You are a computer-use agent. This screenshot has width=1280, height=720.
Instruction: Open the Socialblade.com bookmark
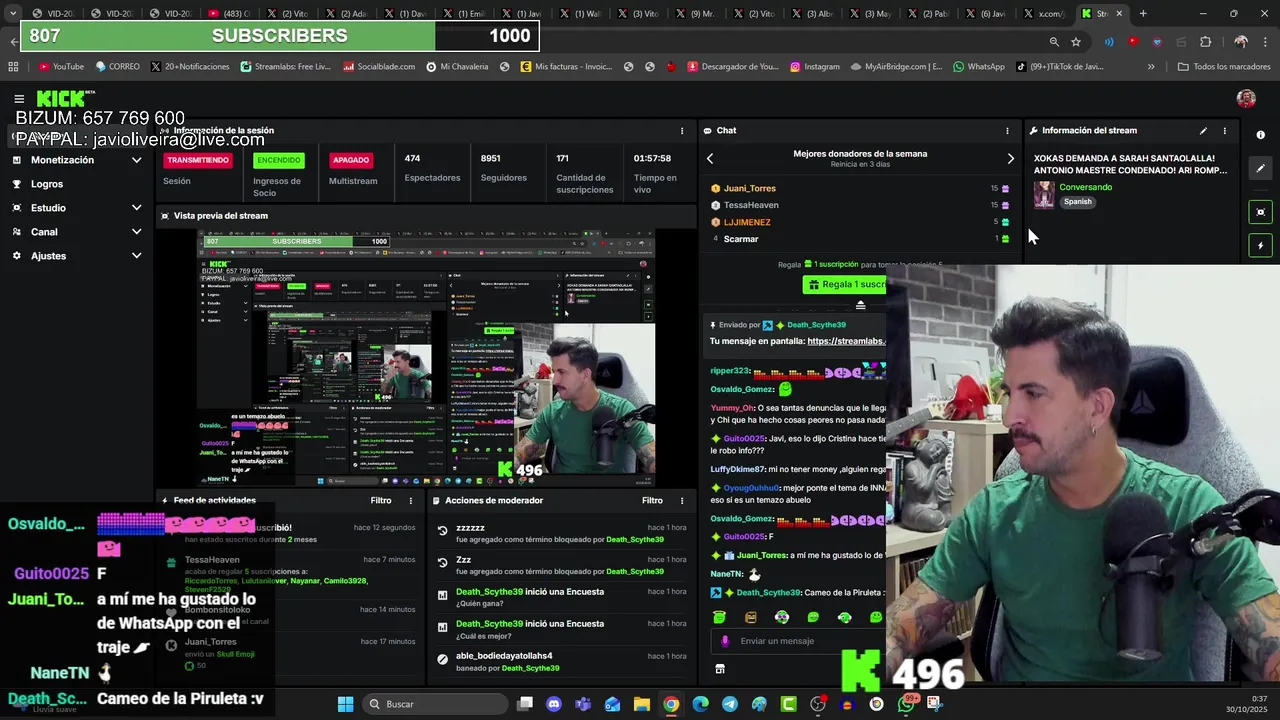[379, 67]
